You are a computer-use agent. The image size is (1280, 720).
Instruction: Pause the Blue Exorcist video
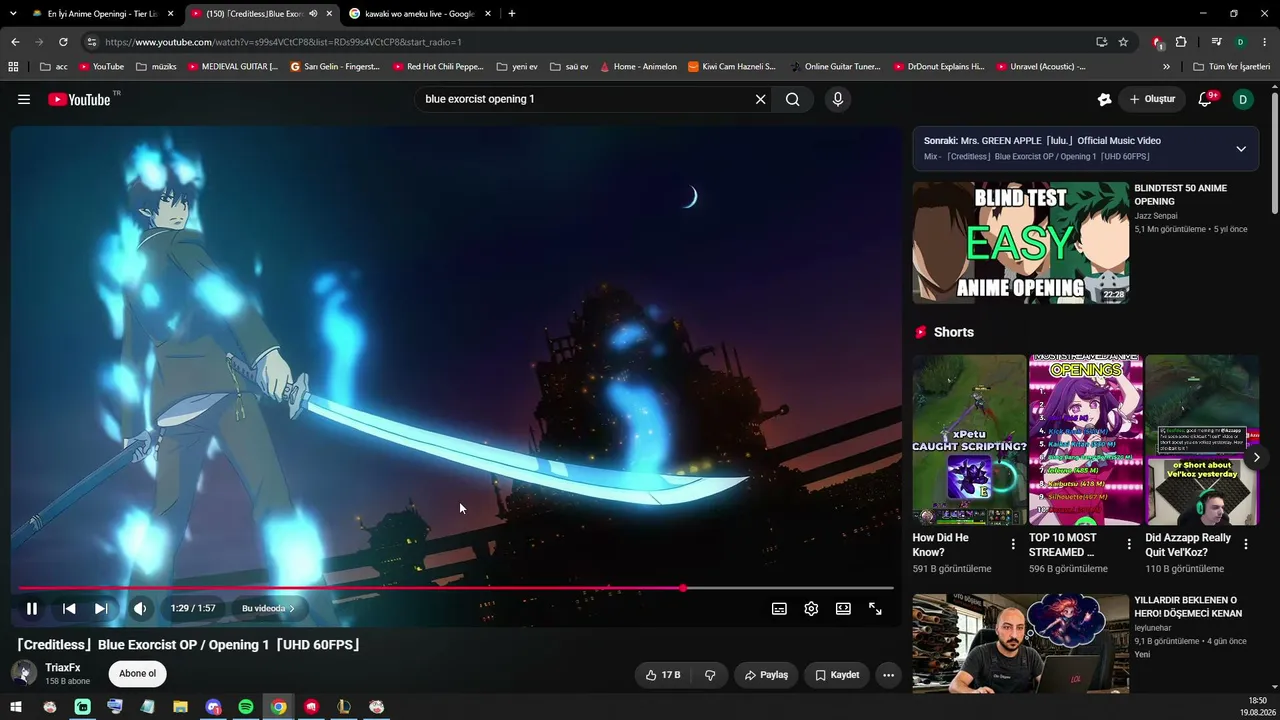(x=32, y=608)
